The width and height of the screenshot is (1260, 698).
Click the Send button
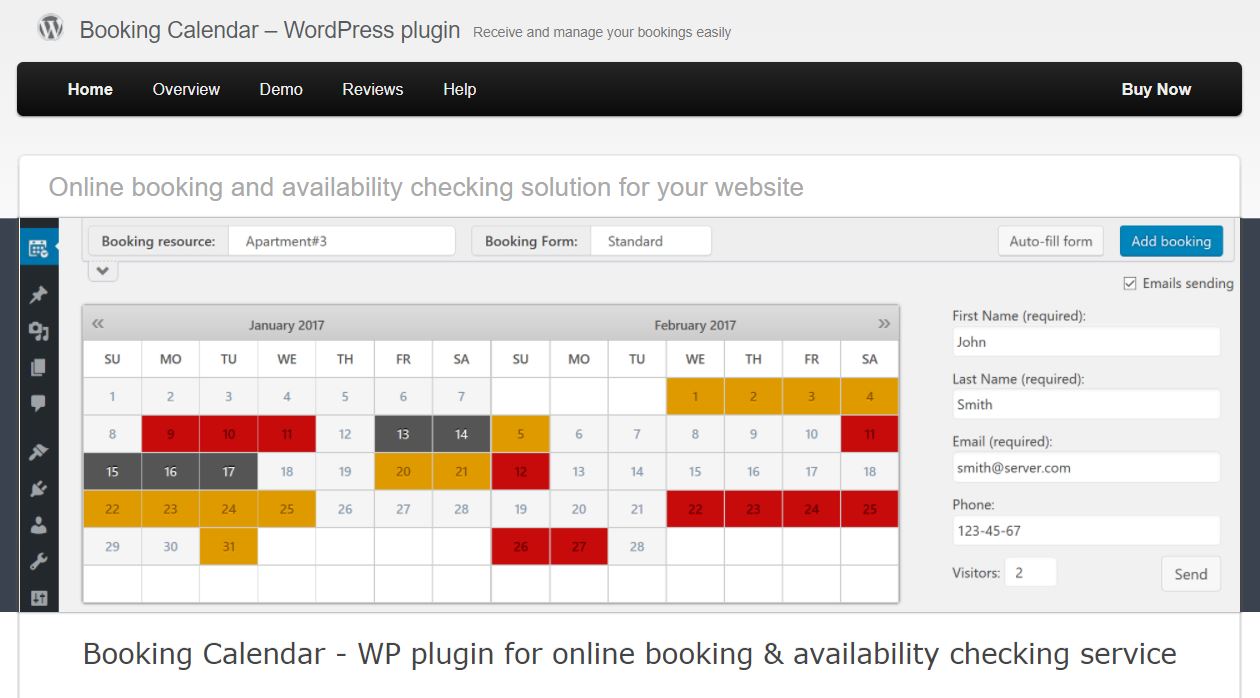[1191, 574]
